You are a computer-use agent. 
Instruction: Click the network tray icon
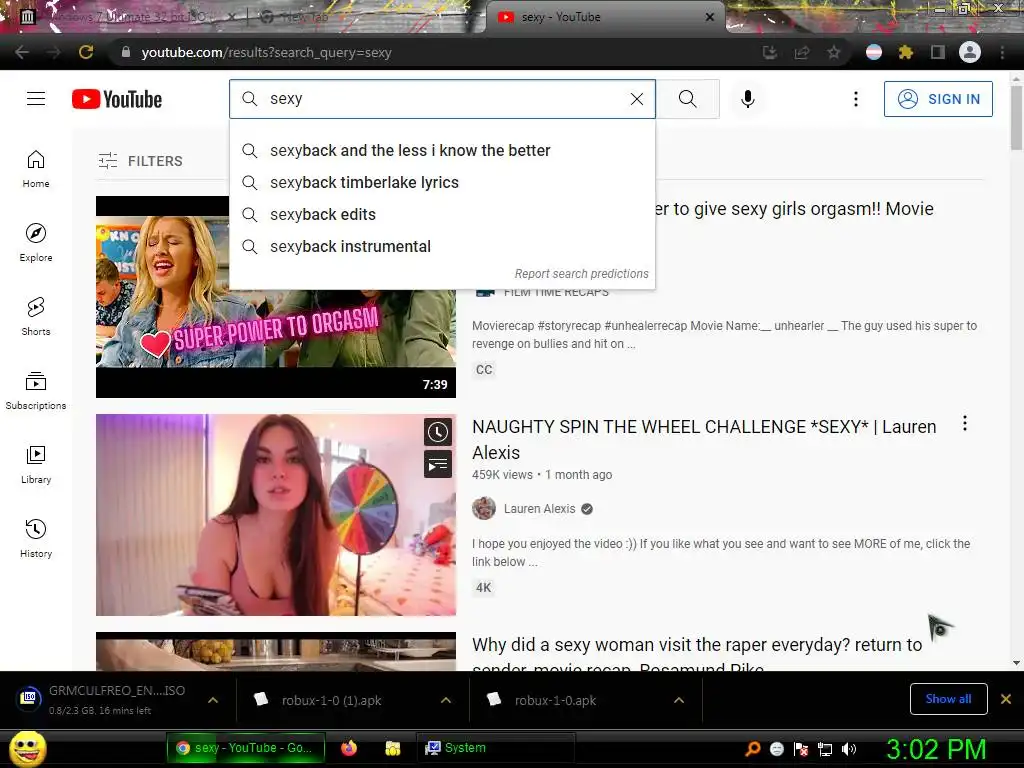(x=825, y=749)
